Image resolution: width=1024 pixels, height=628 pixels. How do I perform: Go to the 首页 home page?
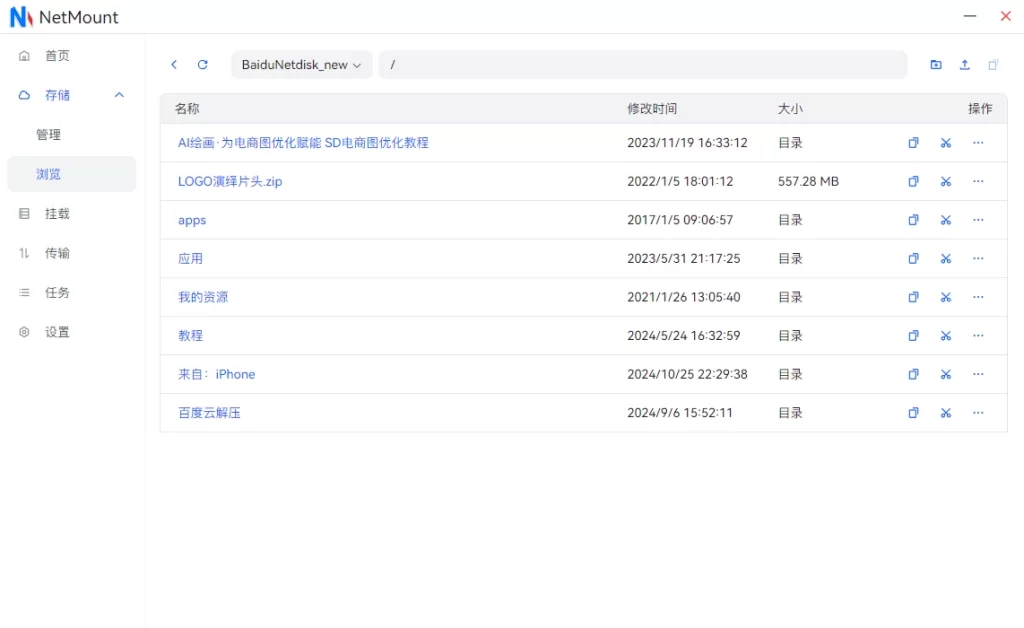tap(57, 56)
